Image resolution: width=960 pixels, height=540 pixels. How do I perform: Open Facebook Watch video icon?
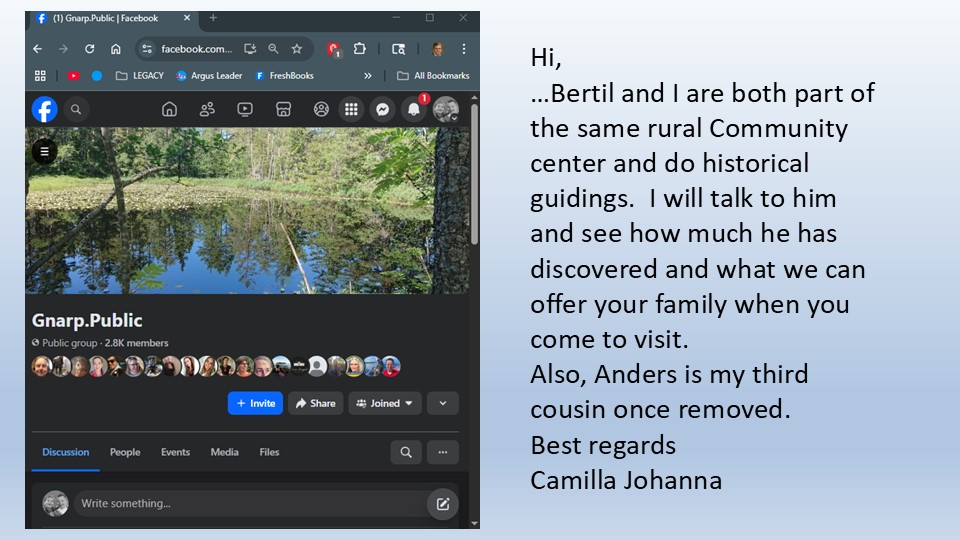coord(245,110)
